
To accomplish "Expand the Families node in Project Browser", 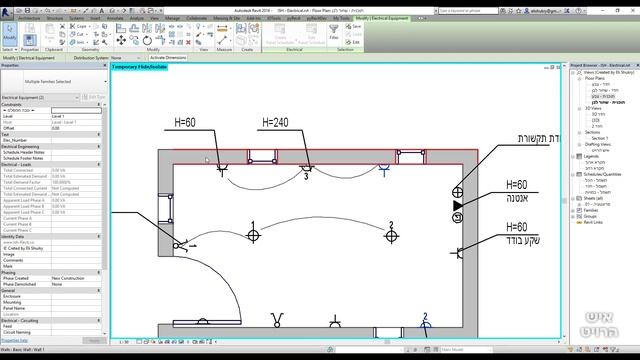I will pos(573,210).
